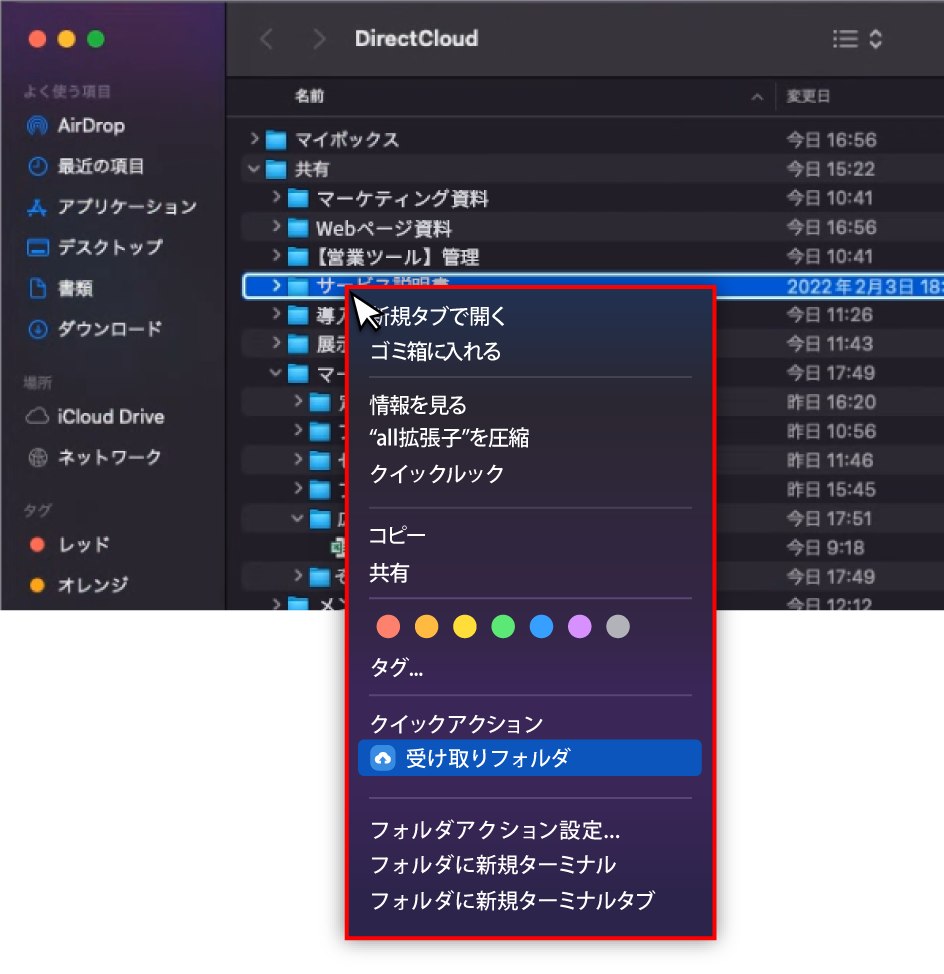Expand the マイボックス folder
The image size is (944, 974).
click(x=254, y=139)
